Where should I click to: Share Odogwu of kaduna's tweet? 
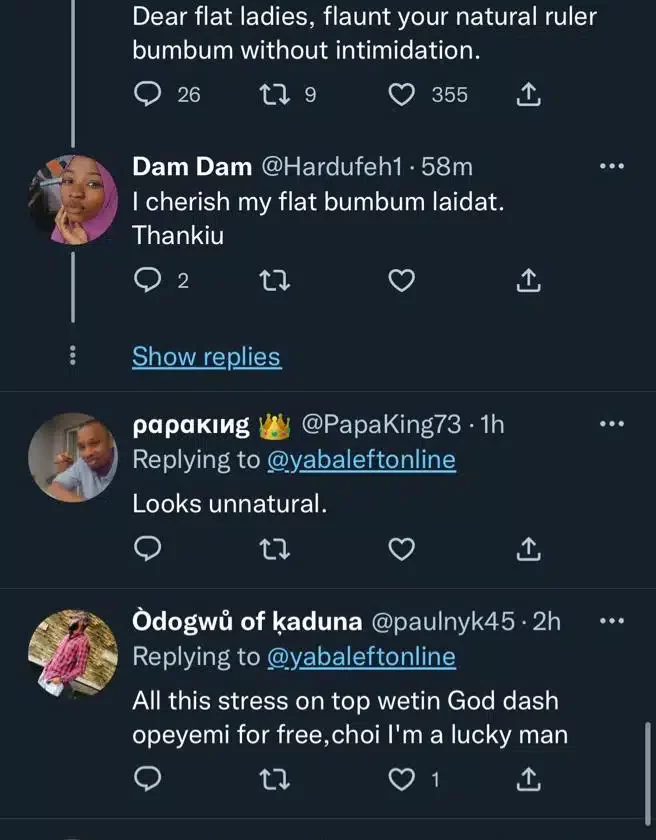[x=528, y=778]
